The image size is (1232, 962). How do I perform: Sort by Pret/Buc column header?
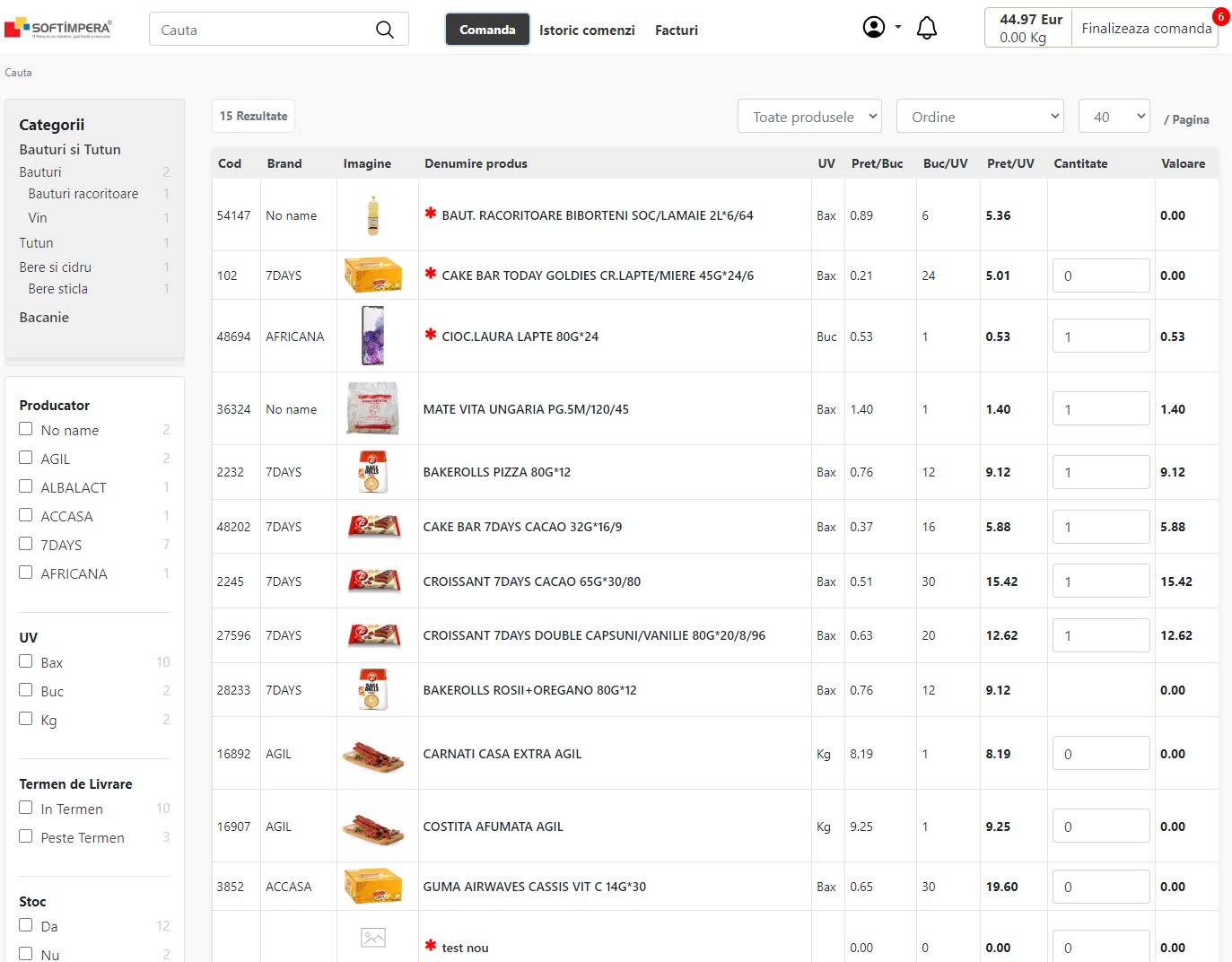coord(877,163)
